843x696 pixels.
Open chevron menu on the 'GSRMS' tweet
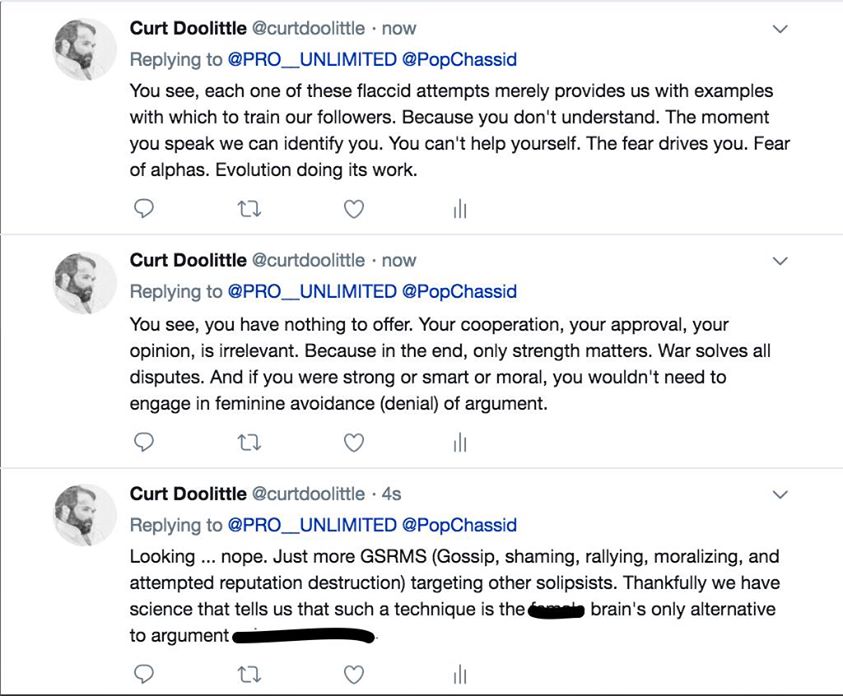[781, 494]
